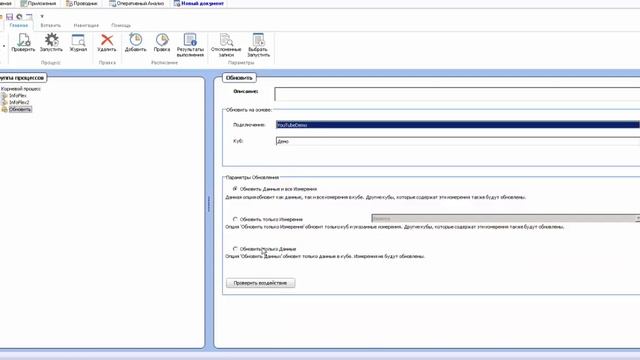Click the Выбрать Запустить icon
This screenshot has width=640, height=360.
point(258,45)
